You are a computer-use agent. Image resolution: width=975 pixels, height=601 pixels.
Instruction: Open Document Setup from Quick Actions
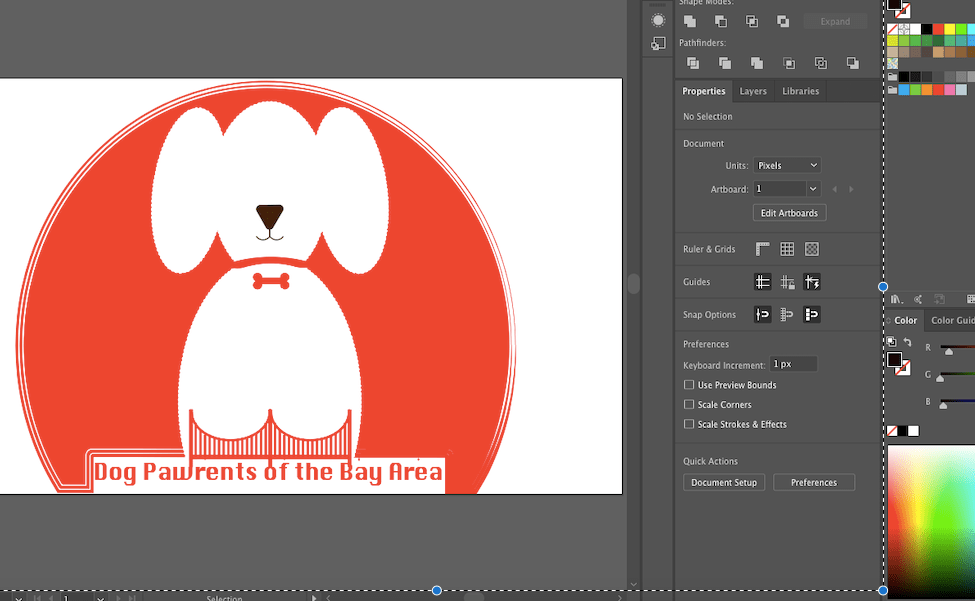click(x=724, y=483)
